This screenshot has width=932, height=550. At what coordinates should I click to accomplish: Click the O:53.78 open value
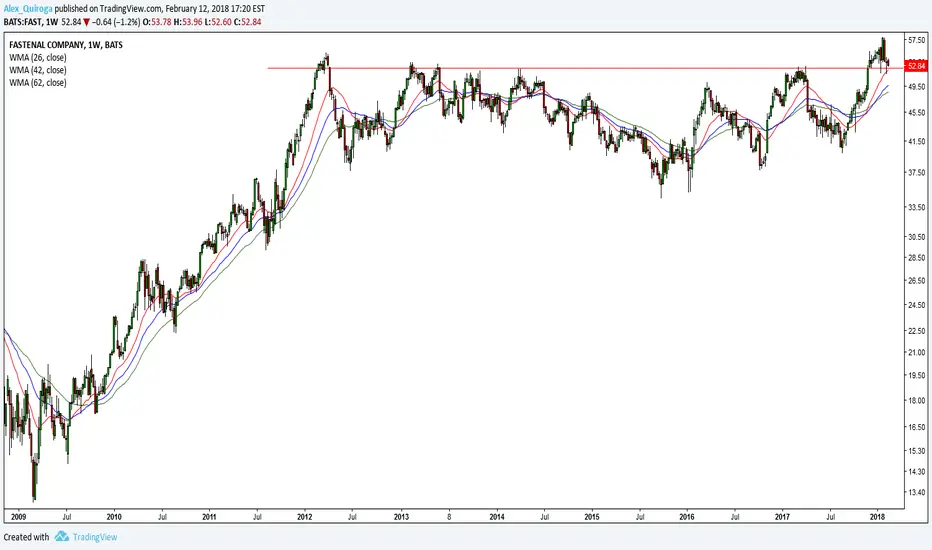click(158, 22)
